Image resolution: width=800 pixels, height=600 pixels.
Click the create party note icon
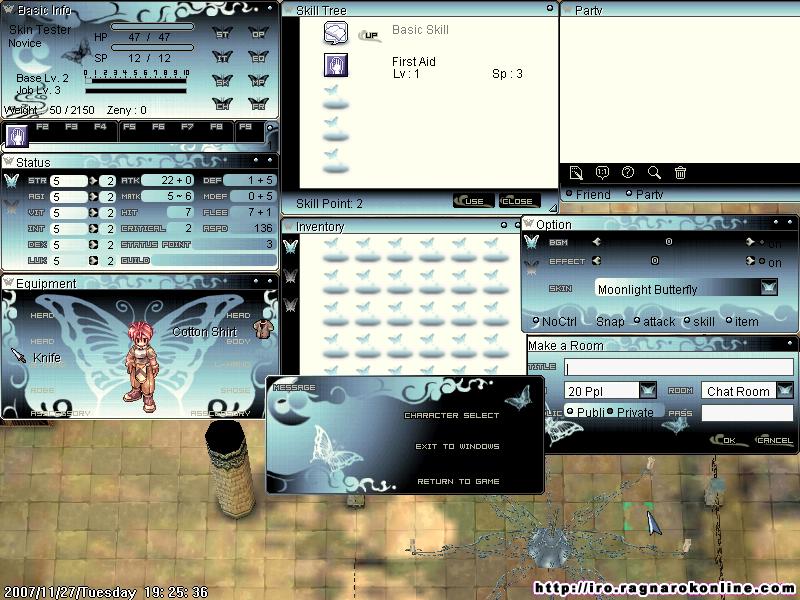[576, 173]
